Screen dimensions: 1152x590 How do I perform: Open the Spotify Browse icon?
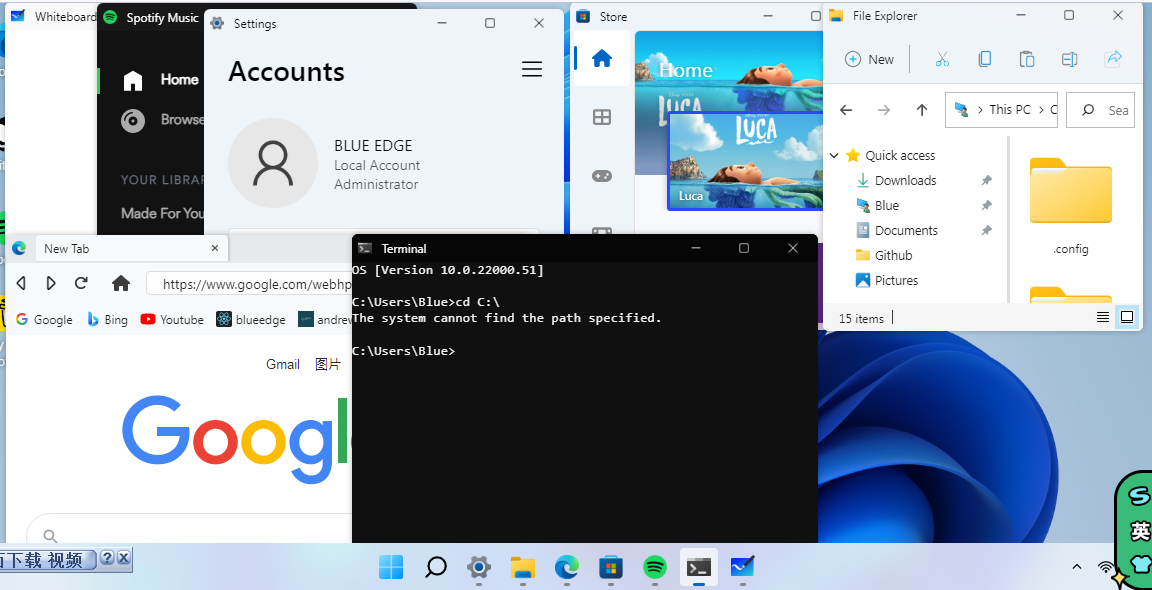(x=133, y=120)
